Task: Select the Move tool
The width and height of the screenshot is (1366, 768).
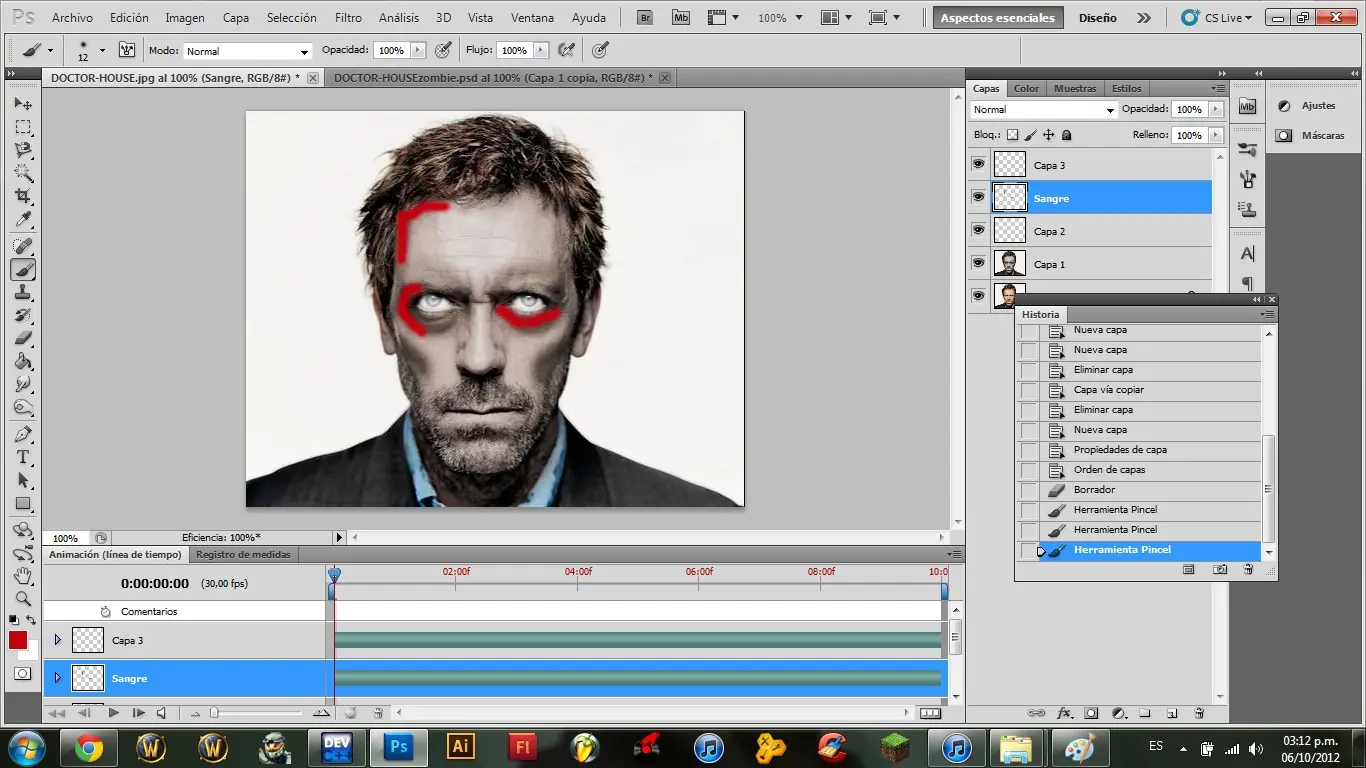Action: click(x=23, y=104)
